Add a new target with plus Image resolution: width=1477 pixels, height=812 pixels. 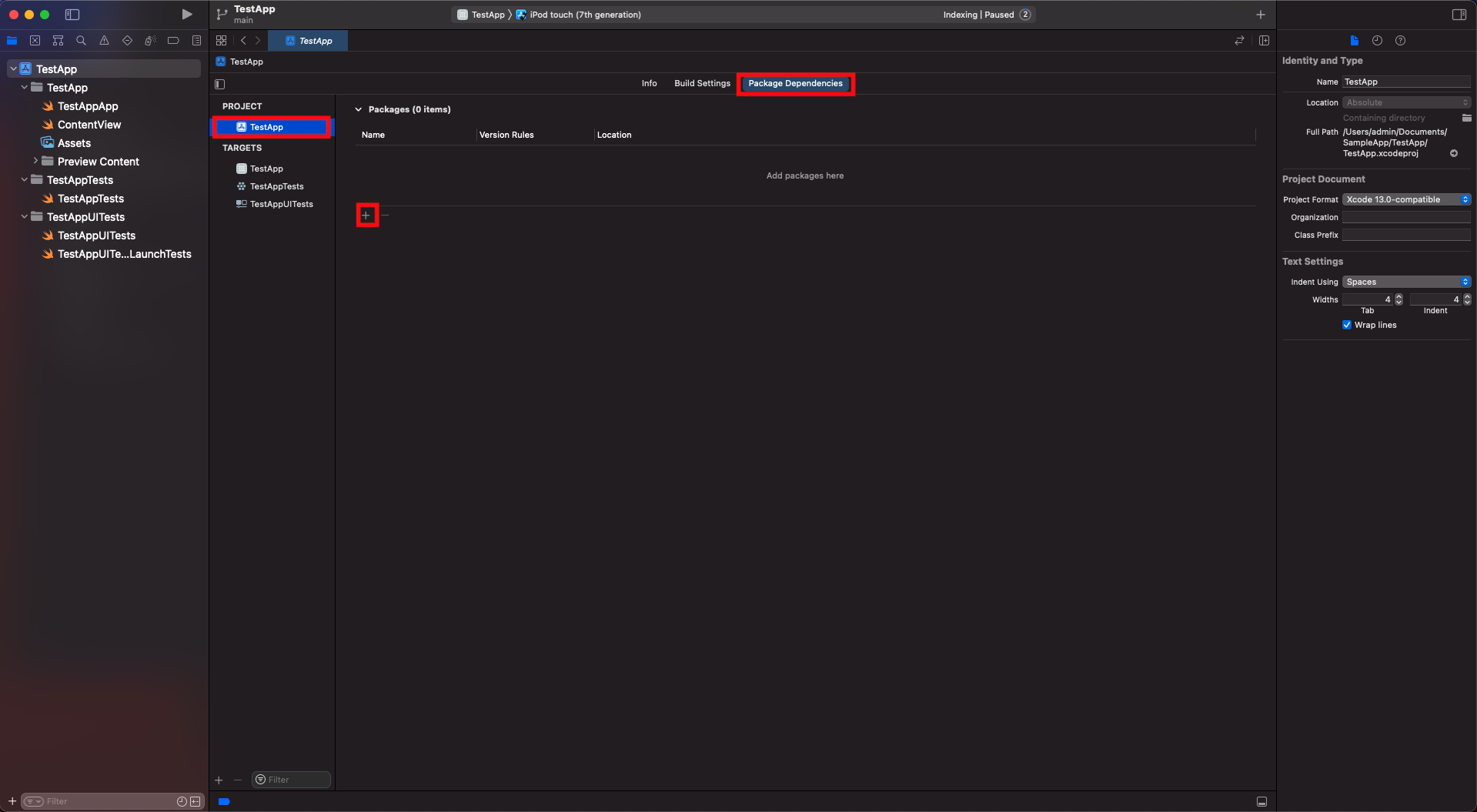(219, 780)
